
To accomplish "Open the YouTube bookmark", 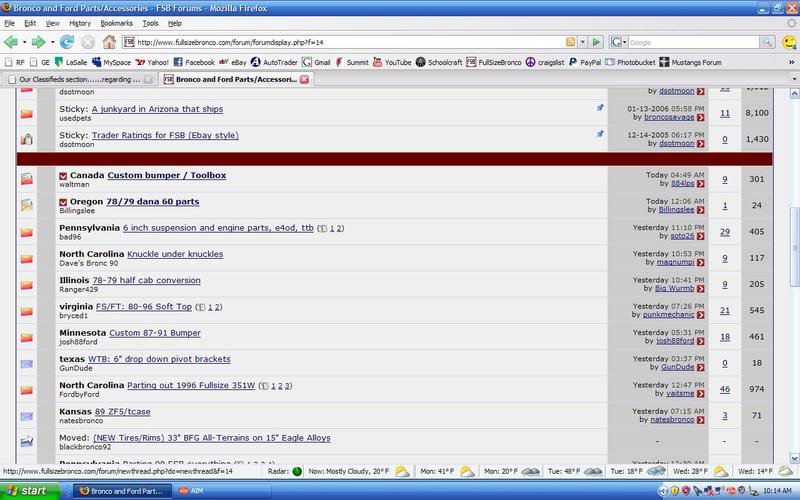I will (392, 62).
